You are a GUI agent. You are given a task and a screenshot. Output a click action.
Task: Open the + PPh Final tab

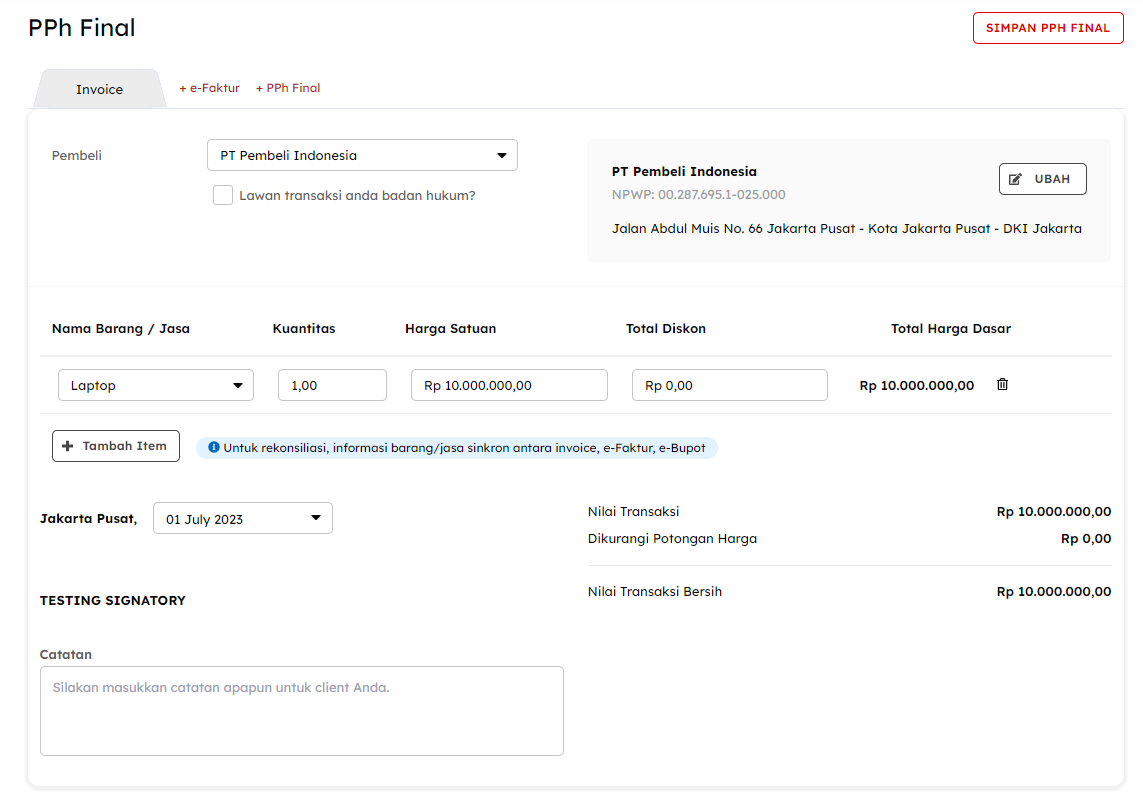[x=288, y=88]
